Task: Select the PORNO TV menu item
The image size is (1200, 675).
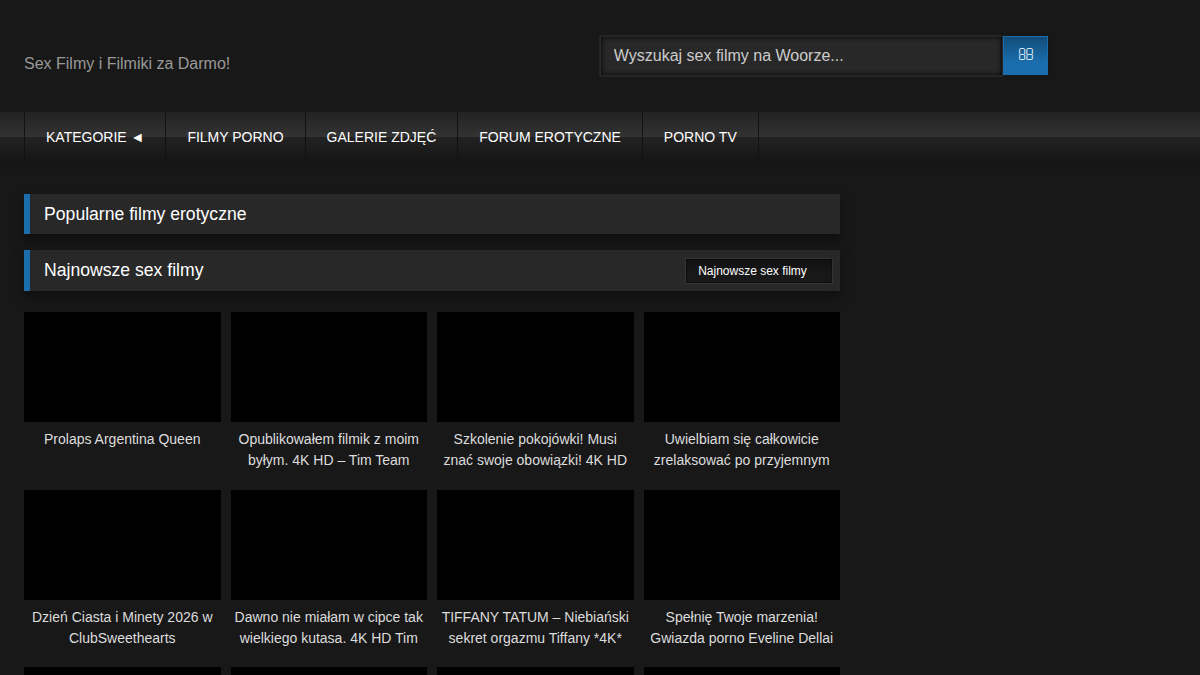Action: [700, 137]
